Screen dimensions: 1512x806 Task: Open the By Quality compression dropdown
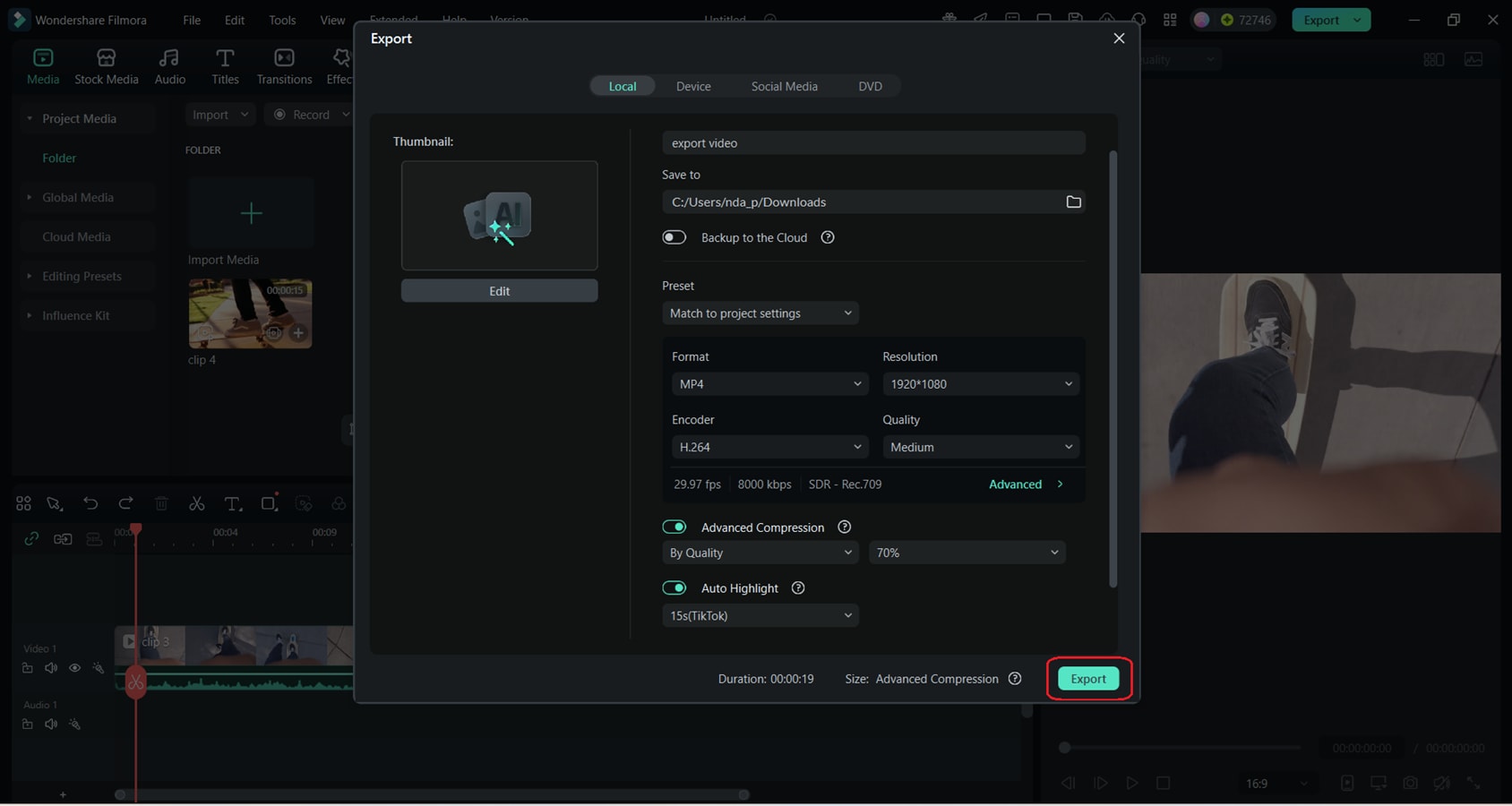click(760, 553)
